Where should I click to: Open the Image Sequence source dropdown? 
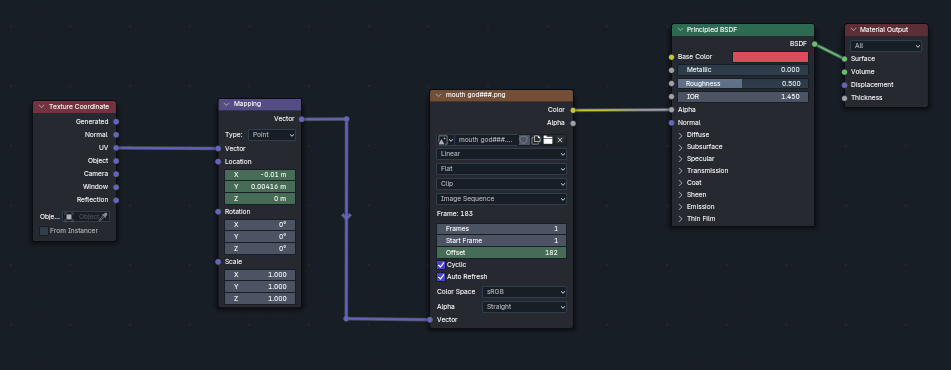click(x=502, y=199)
